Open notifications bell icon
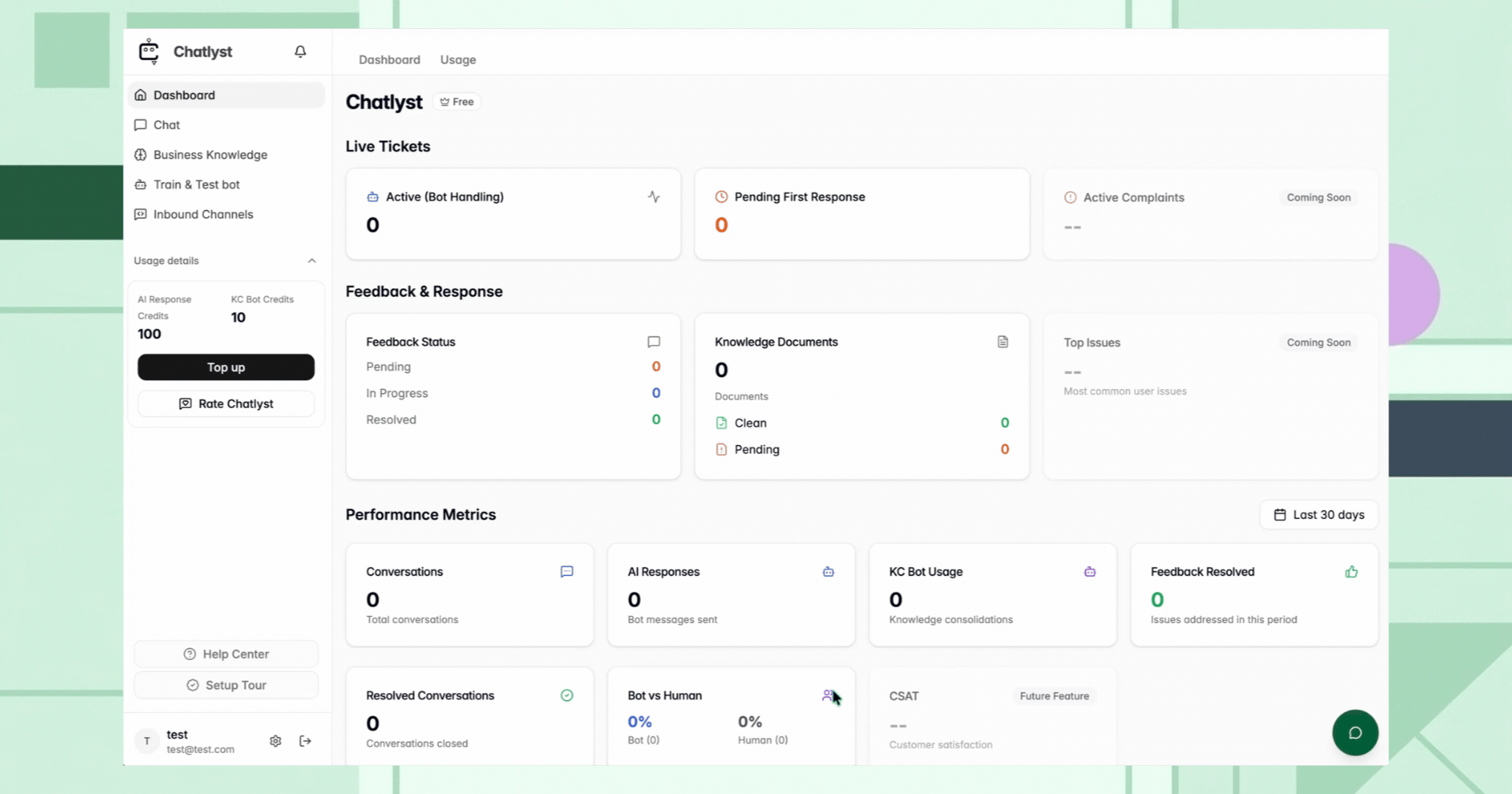Viewport: 1512px width, 794px height. click(x=300, y=51)
